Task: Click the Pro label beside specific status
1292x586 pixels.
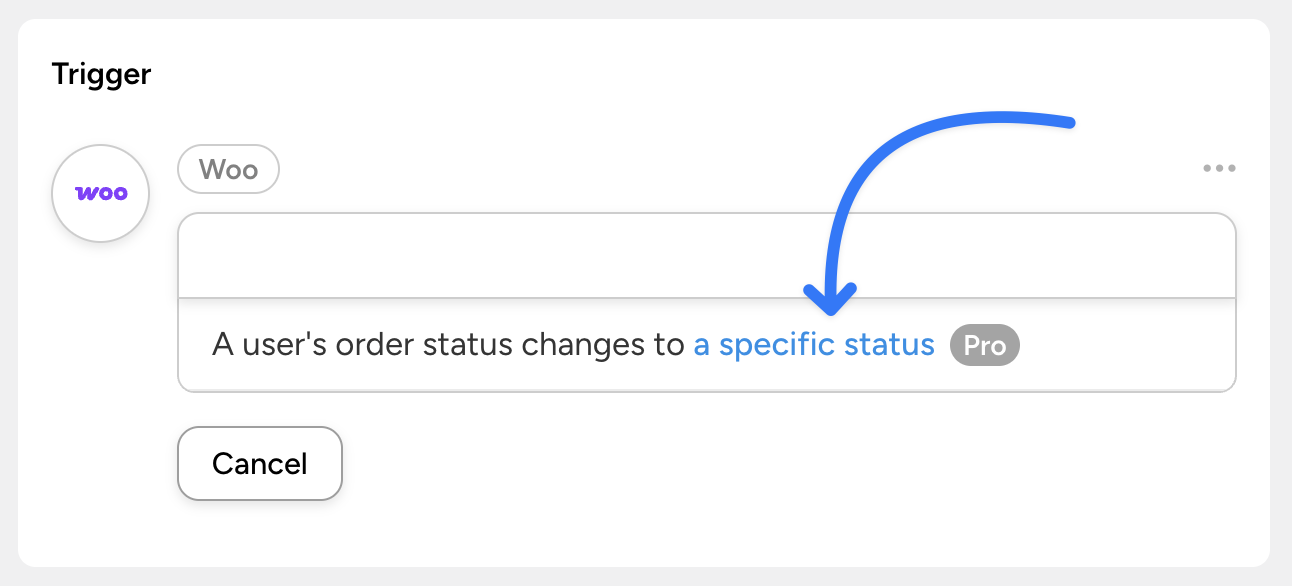Action: click(x=984, y=346)
